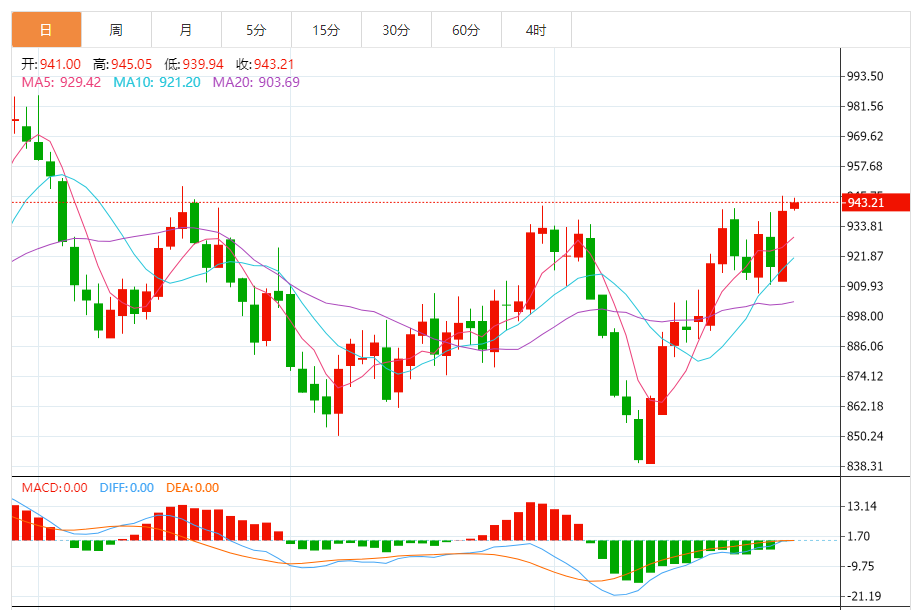Click the -21.19 MACD axis label

tap(864, 596)
